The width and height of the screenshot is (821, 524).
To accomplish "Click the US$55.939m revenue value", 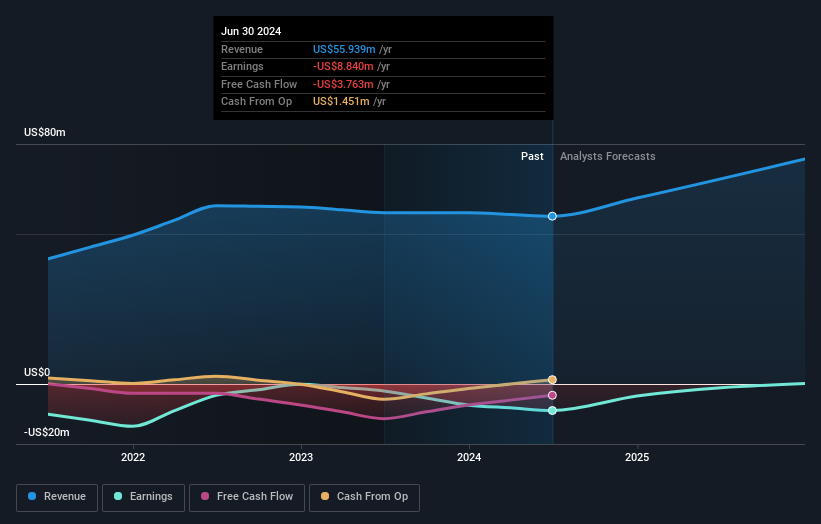I will [x=344, y=49].
